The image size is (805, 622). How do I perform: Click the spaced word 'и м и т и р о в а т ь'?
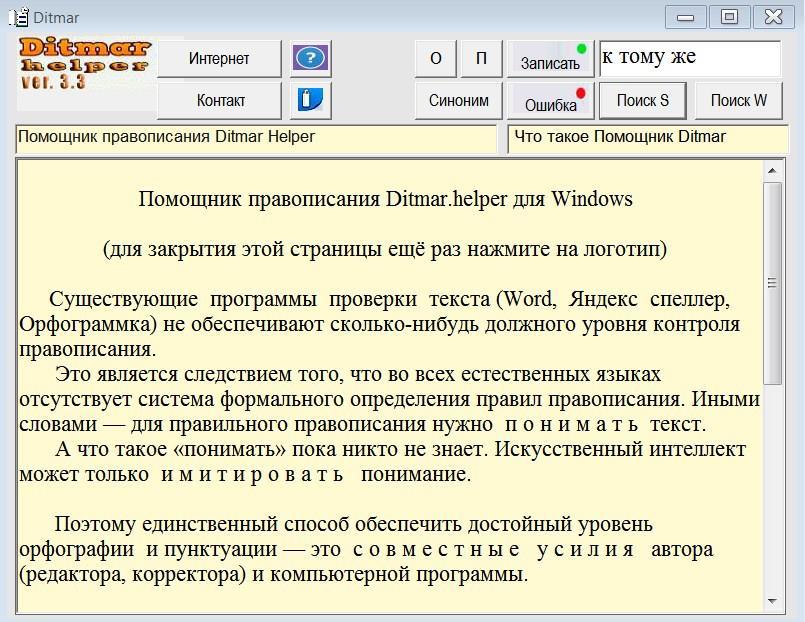(x=252, y=474)
